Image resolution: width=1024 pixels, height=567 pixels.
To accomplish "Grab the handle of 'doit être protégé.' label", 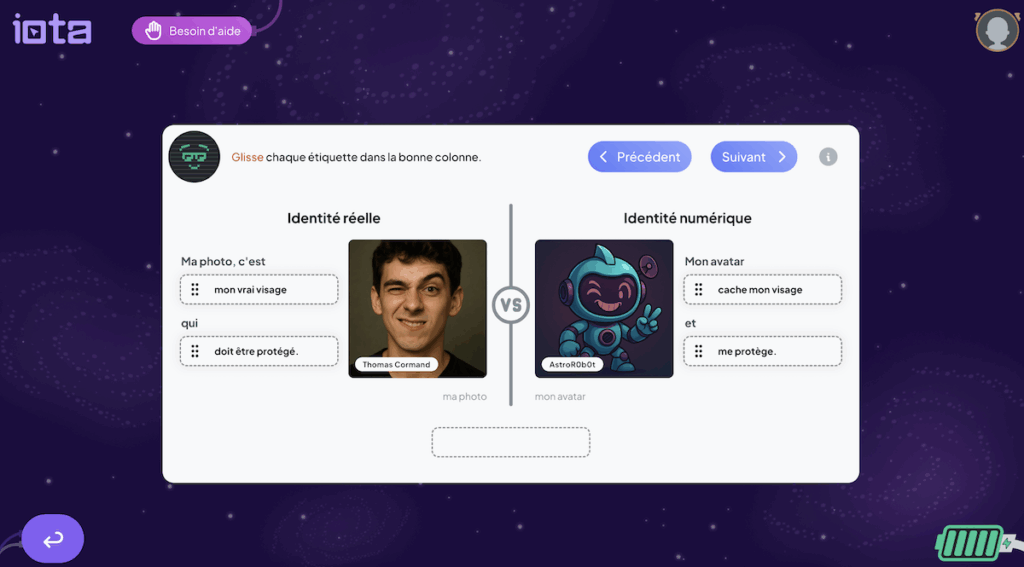I will click(x=195, y=351).
